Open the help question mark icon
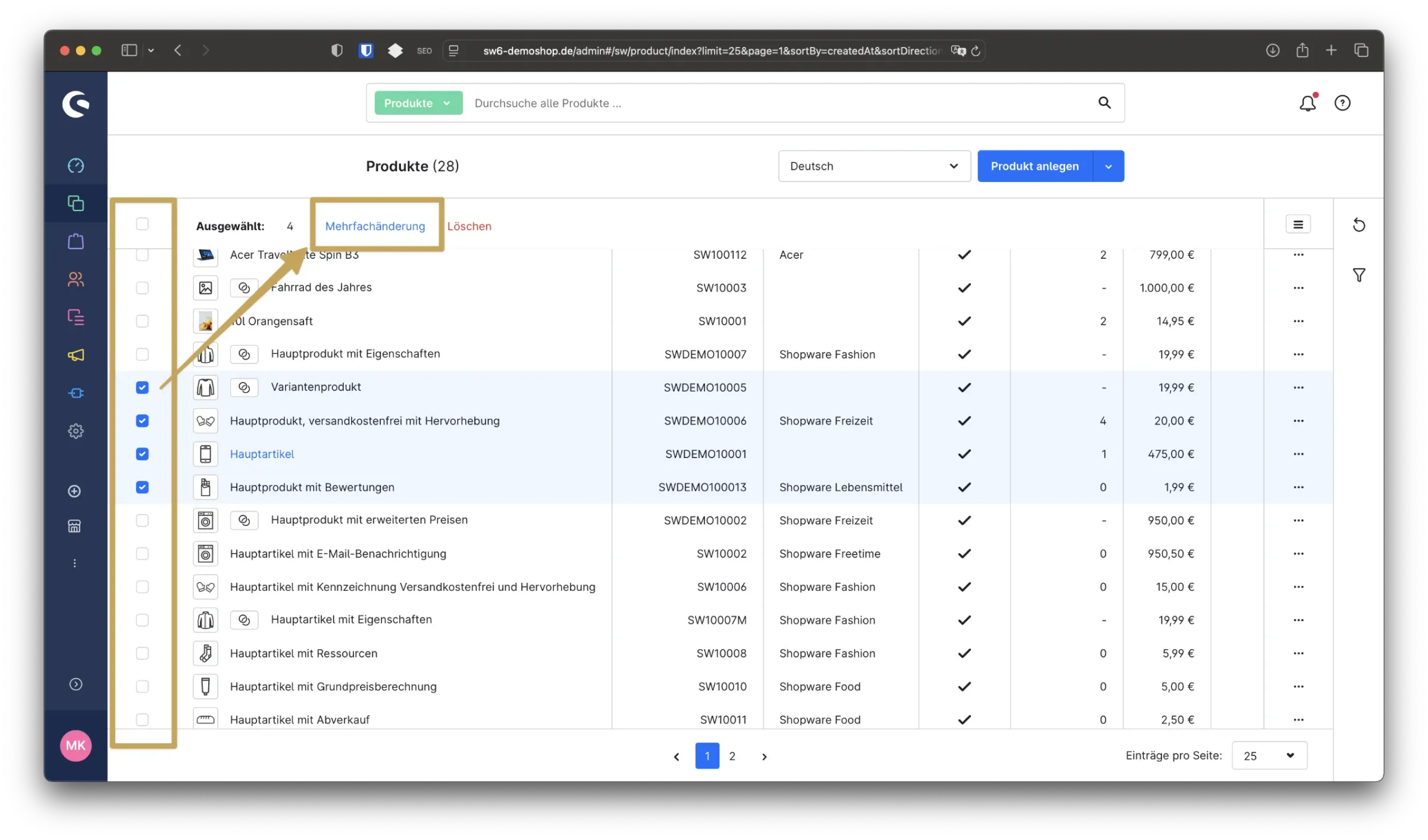 1342,104
